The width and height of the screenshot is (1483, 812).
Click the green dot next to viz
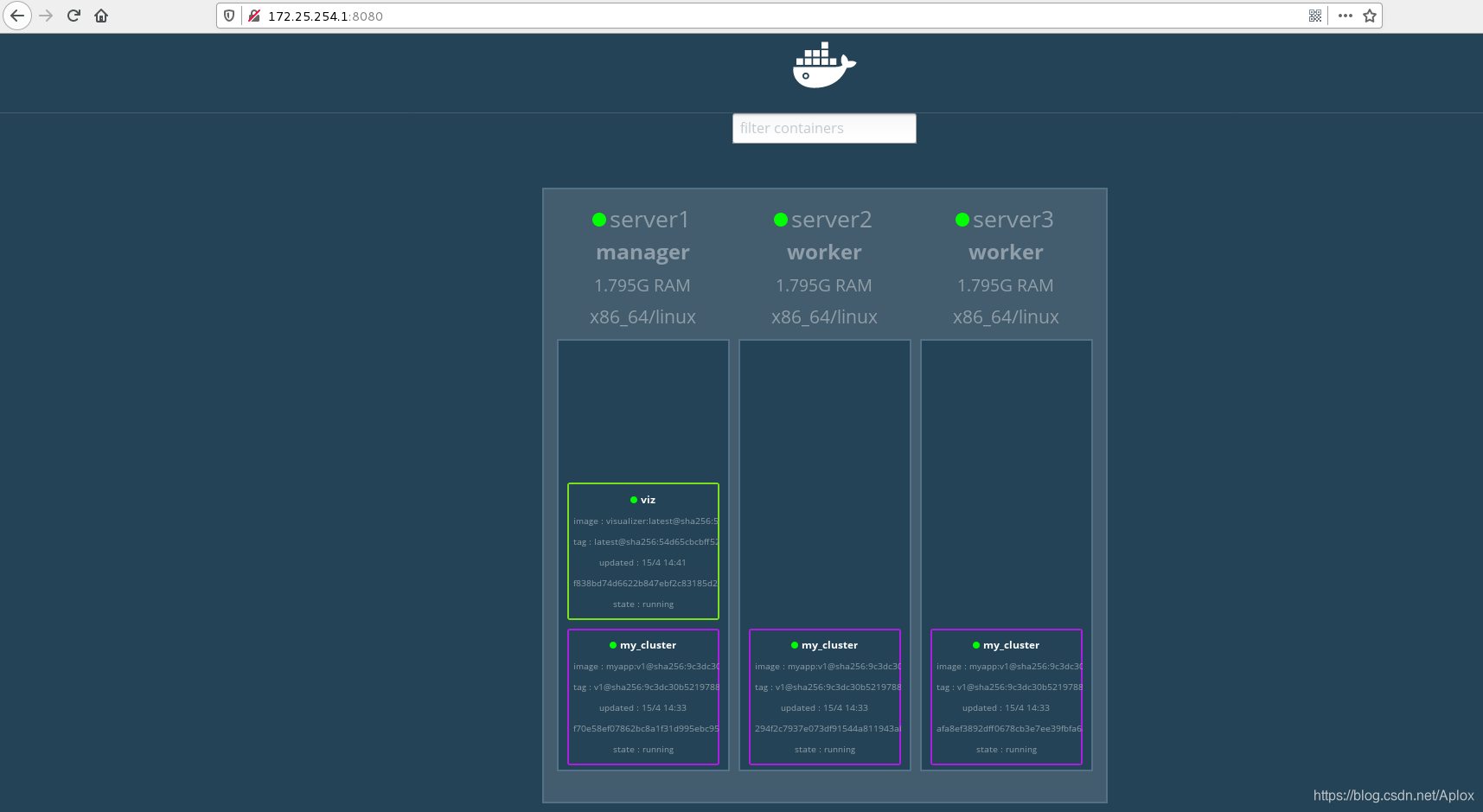coord(634,500)
